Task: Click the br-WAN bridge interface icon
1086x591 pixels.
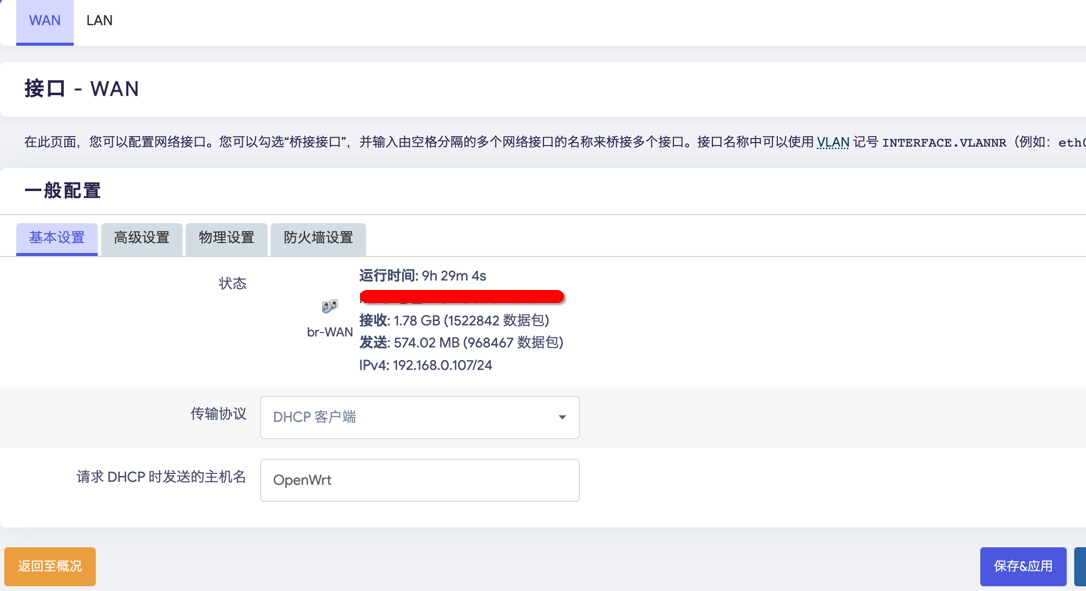Action: tap(329, 306)
